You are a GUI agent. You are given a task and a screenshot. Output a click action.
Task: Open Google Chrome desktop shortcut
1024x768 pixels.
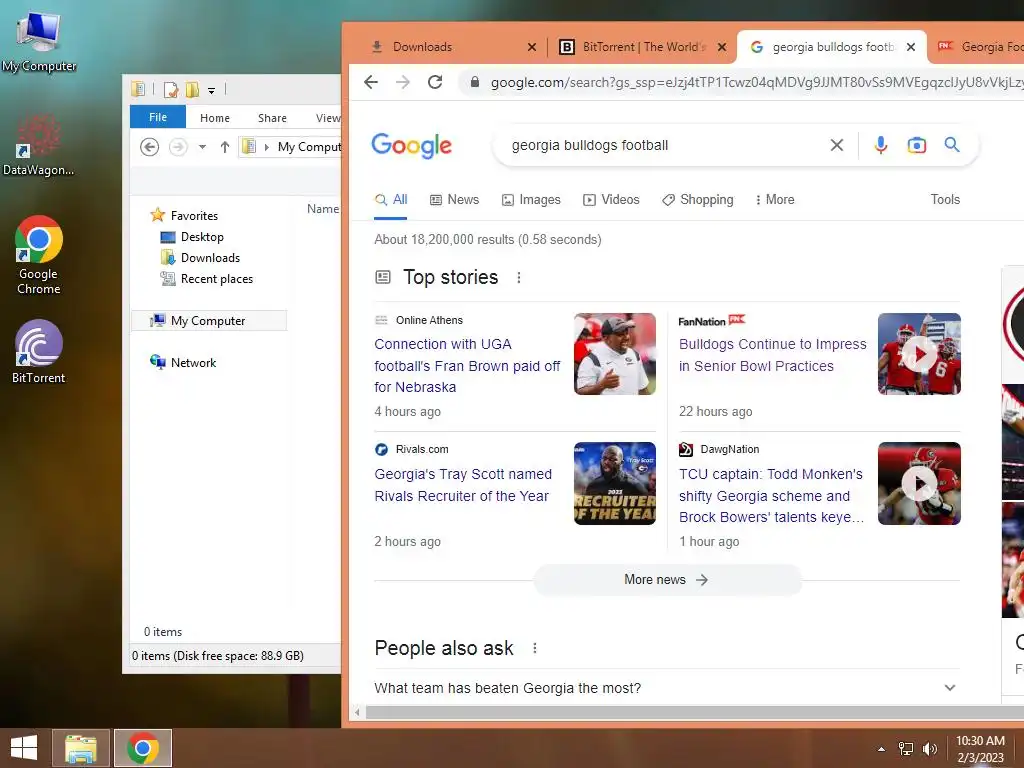tap(39, 255)
